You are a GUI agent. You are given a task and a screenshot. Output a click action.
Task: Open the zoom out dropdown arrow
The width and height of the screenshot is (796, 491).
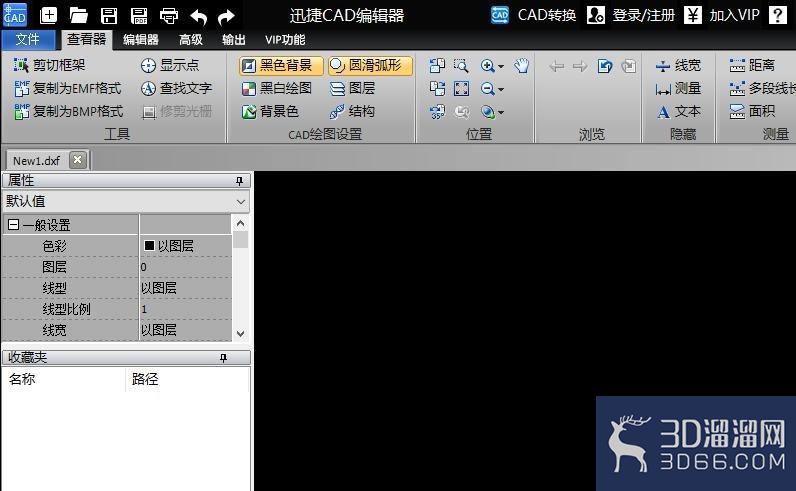click(x=501, y=90)
